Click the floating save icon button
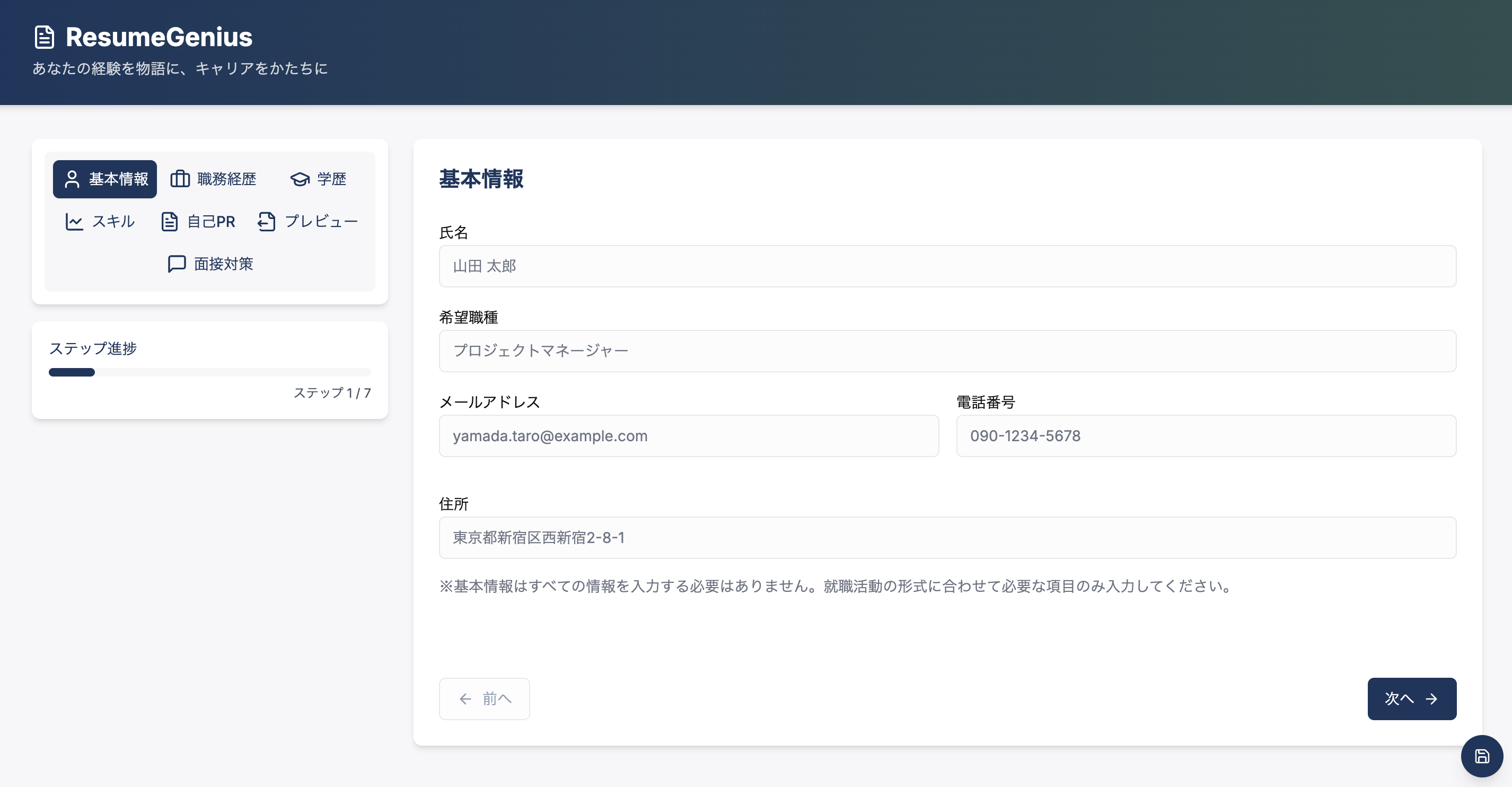The width and height of the screenshot is (1512, 787). tap(1481, 756)
